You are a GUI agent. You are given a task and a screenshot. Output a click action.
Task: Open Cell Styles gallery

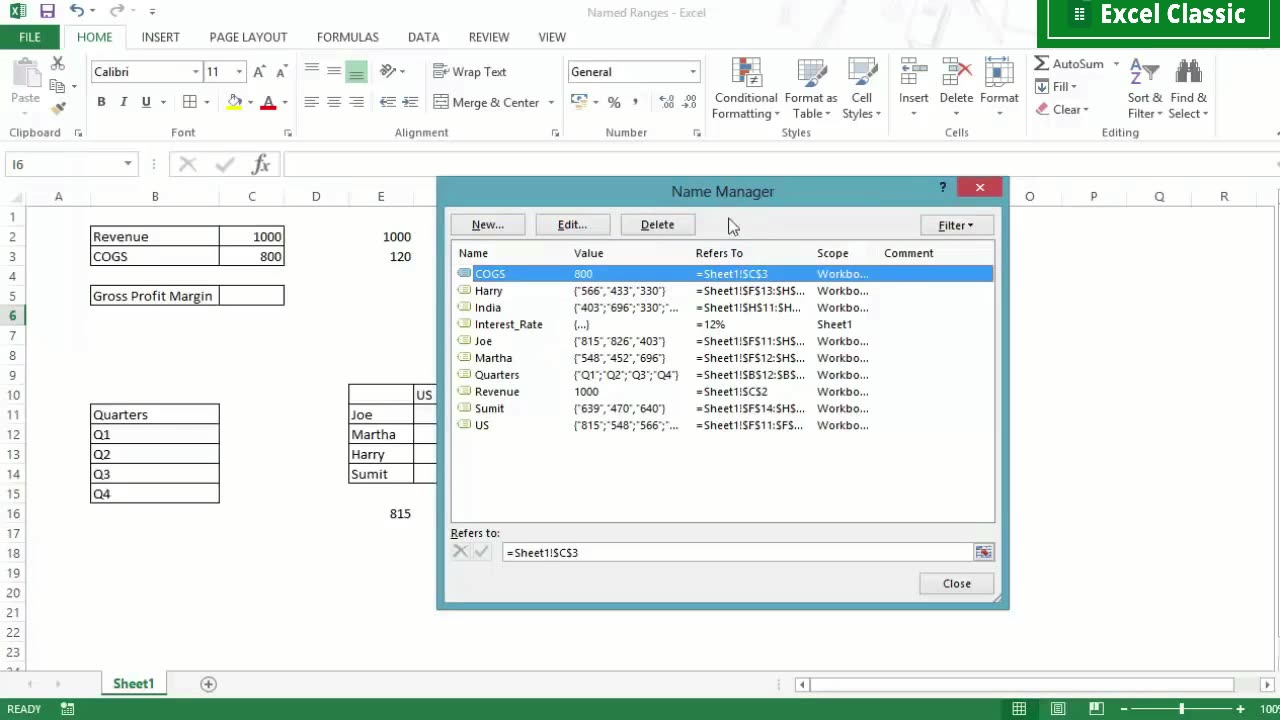coord(862,90)
